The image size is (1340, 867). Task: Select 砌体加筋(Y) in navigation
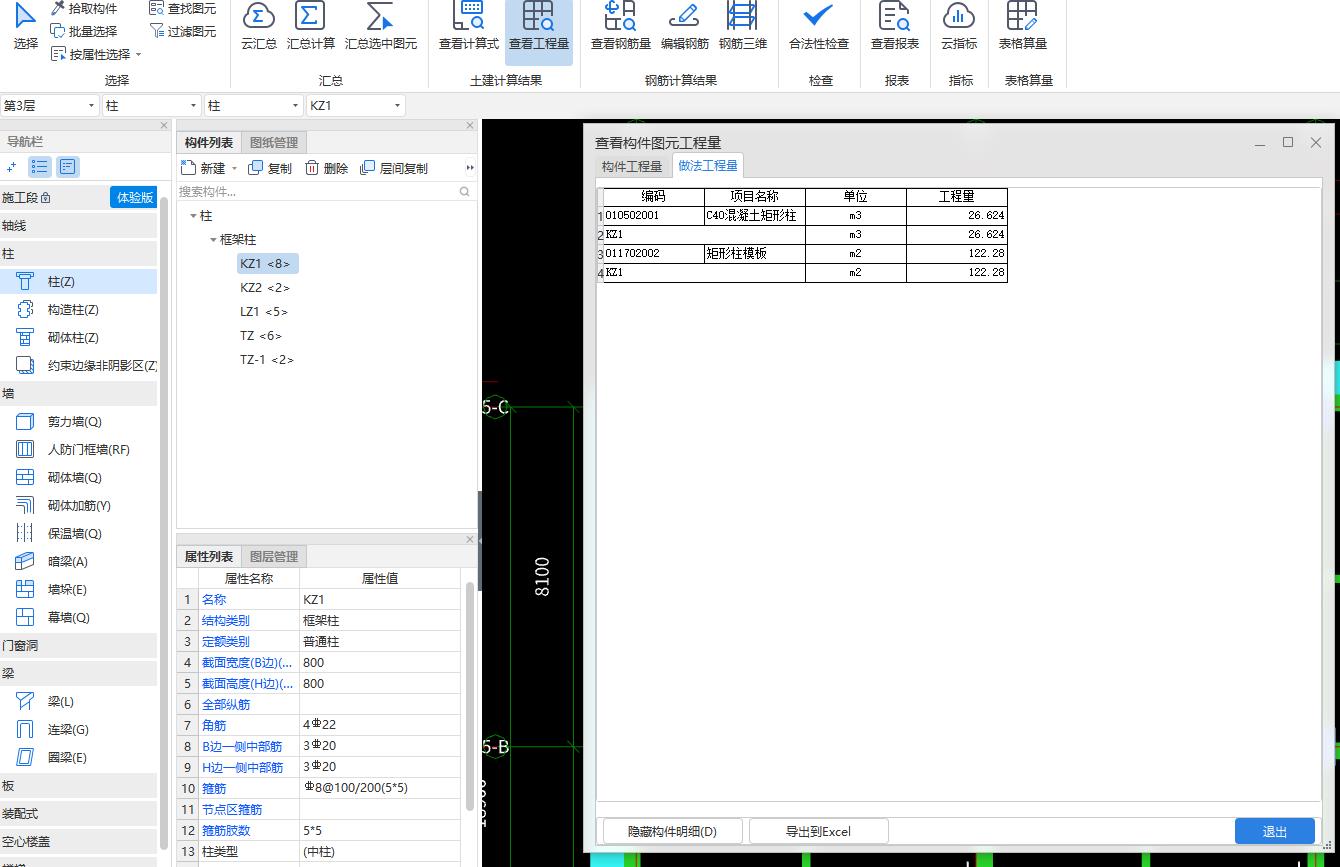[78, 506]
